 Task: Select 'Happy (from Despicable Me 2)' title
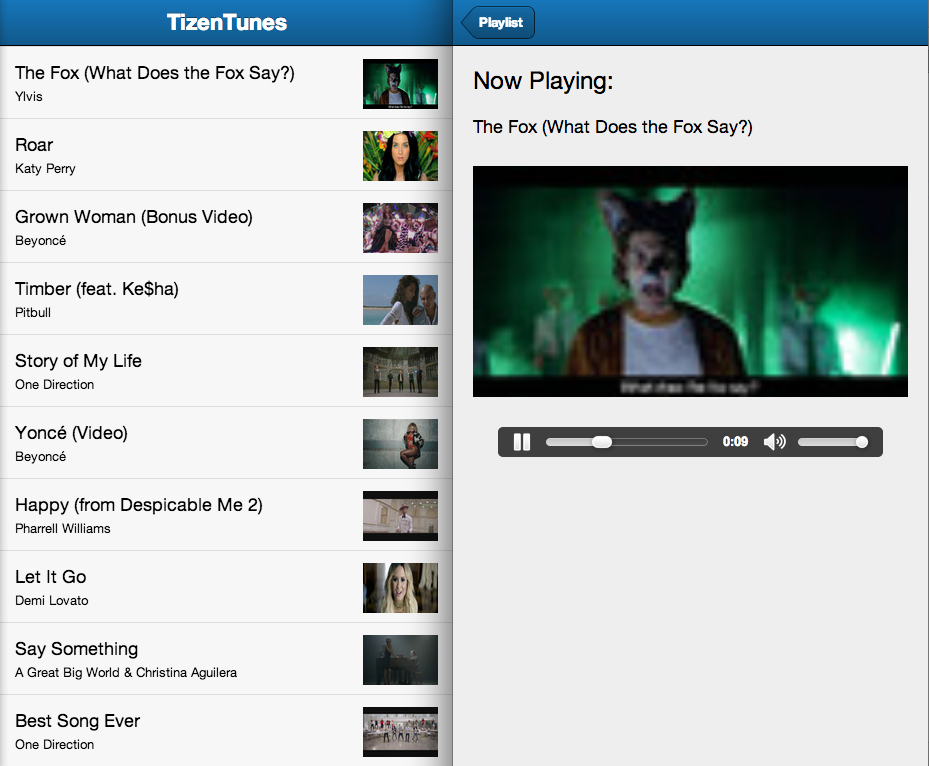[x=139, y=505]
